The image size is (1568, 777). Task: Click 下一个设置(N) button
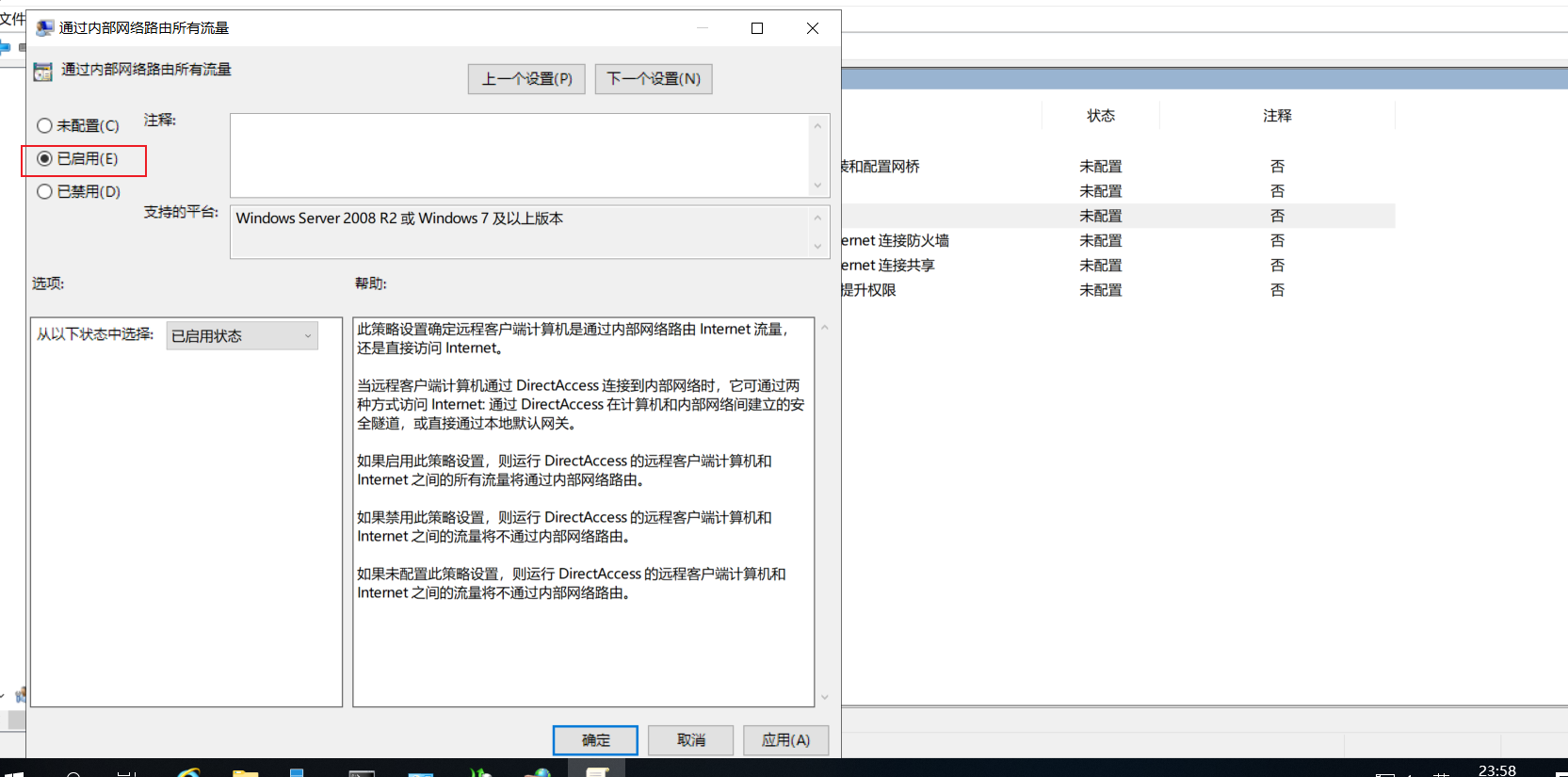point(654,79)
